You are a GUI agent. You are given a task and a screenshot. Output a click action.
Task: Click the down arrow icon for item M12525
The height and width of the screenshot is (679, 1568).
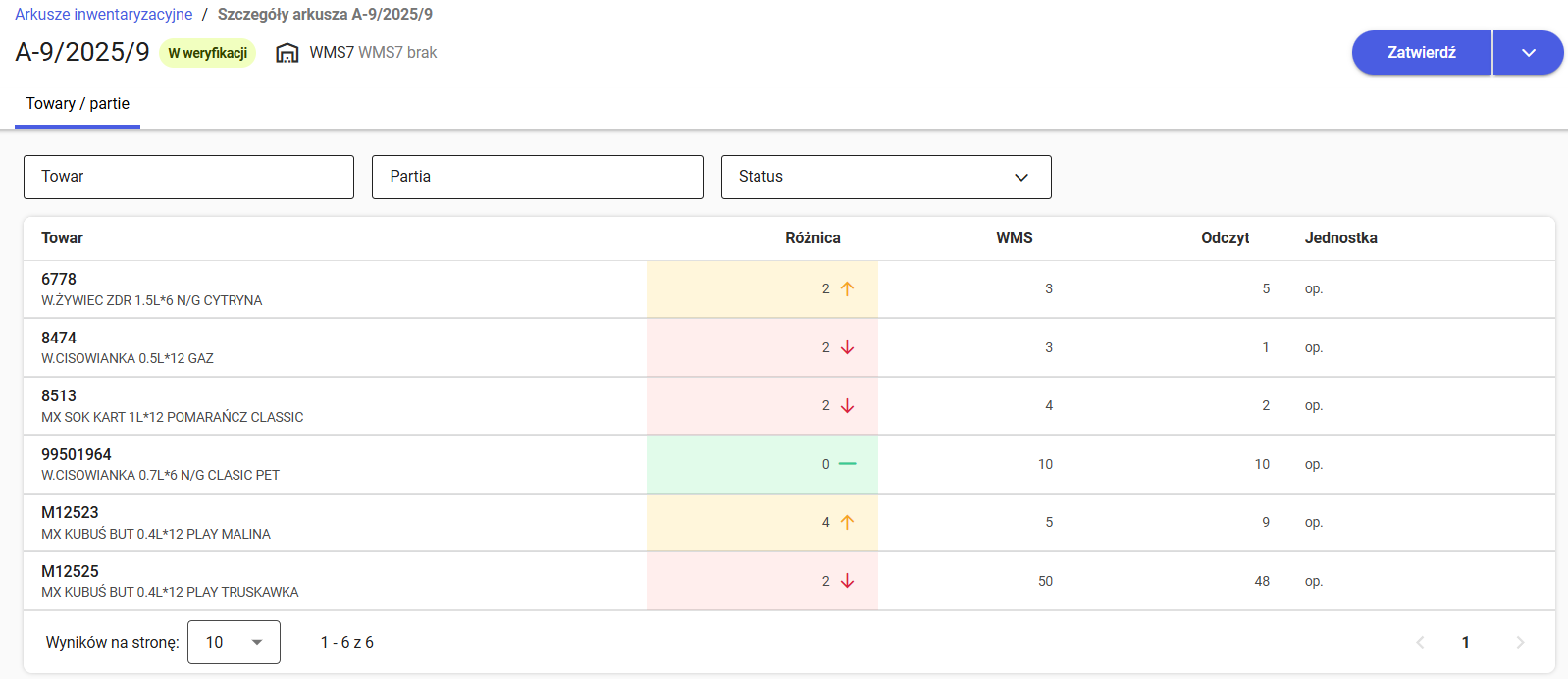click(848, 581)
